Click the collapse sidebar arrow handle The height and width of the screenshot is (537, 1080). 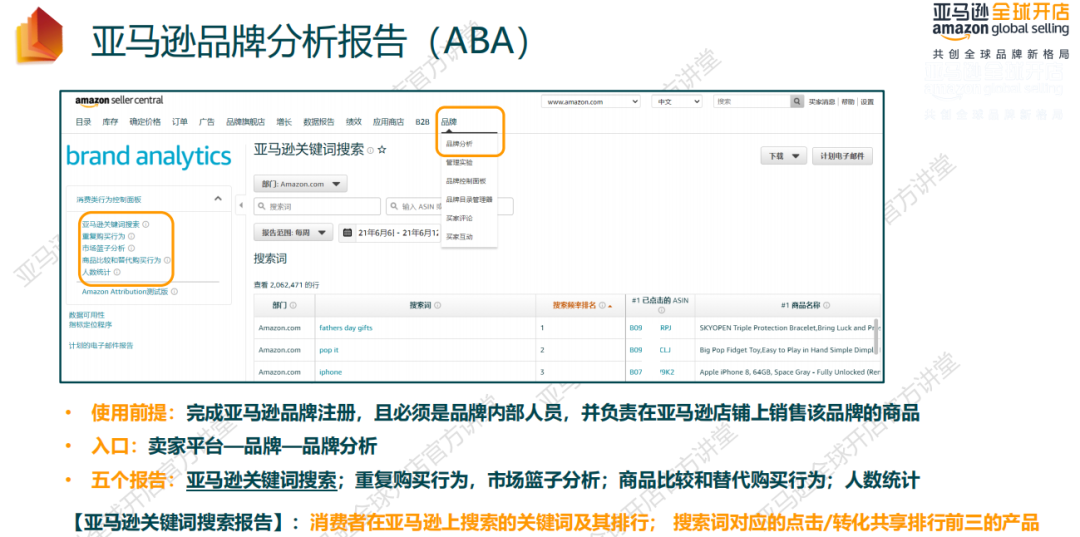[x=241, y=205]
